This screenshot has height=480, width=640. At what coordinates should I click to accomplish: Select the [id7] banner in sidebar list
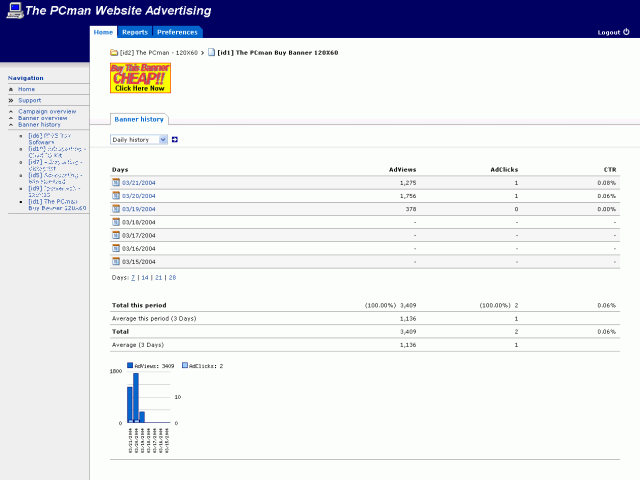click(55, 165)
